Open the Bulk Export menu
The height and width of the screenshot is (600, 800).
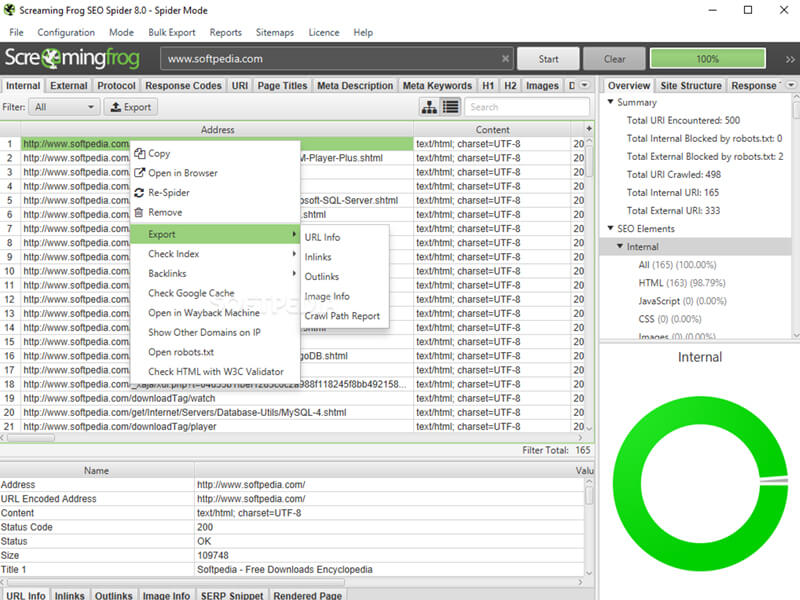(x=172, y=33)
